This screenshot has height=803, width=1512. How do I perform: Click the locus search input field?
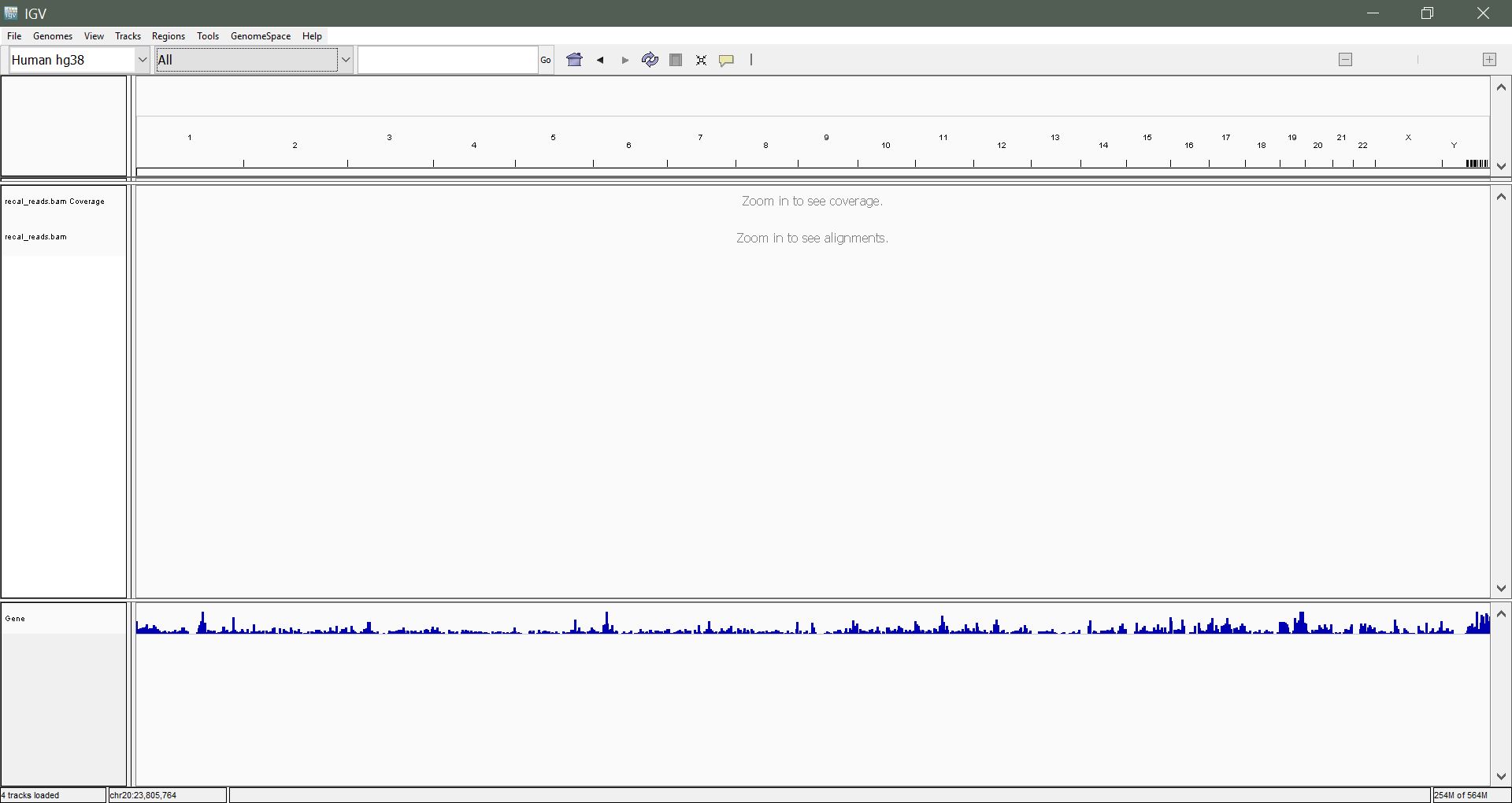click(x=447, y=60)
